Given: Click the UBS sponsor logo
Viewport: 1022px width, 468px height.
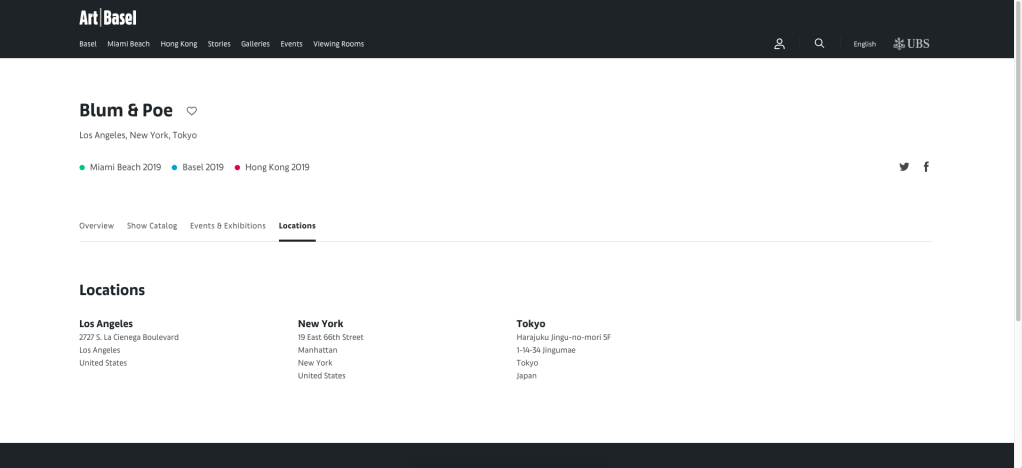Looking at the screenshot, I should click(x=911, y=44).
